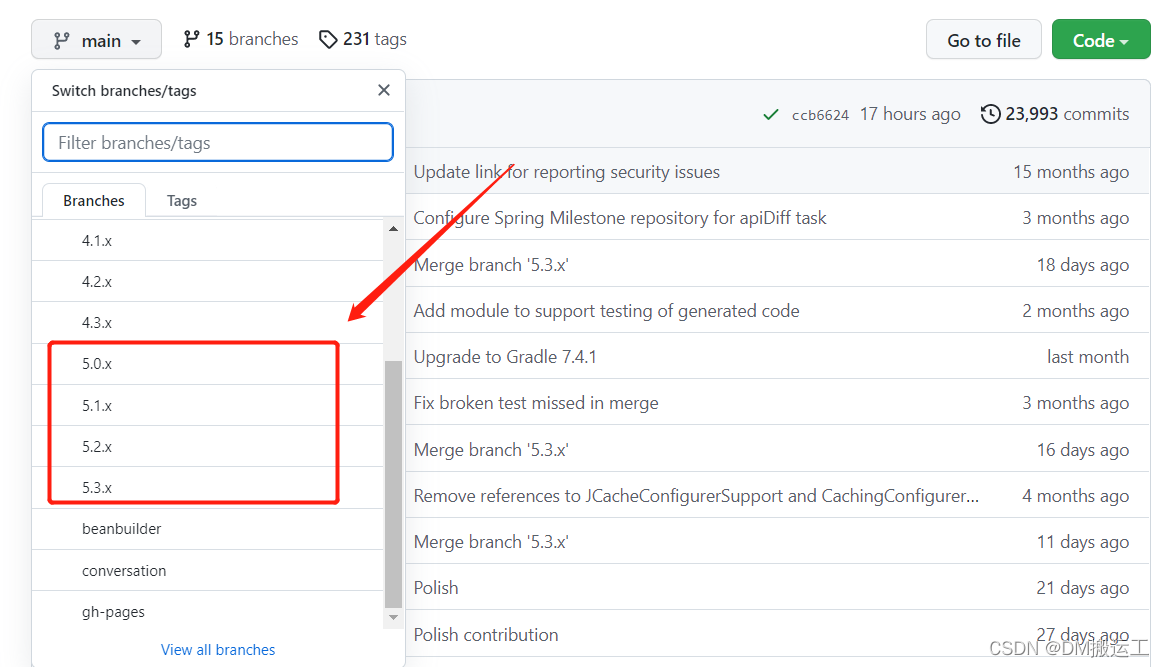
Task: Click the '2 months ago' timestamp
Action: tap(1076, 310)
